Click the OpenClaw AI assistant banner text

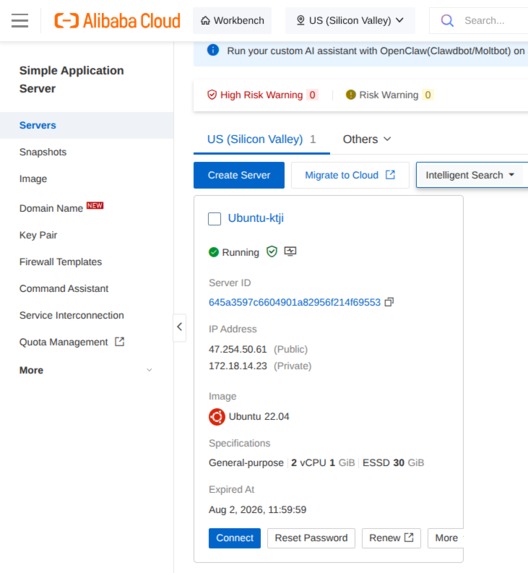[x=376, y=51]
